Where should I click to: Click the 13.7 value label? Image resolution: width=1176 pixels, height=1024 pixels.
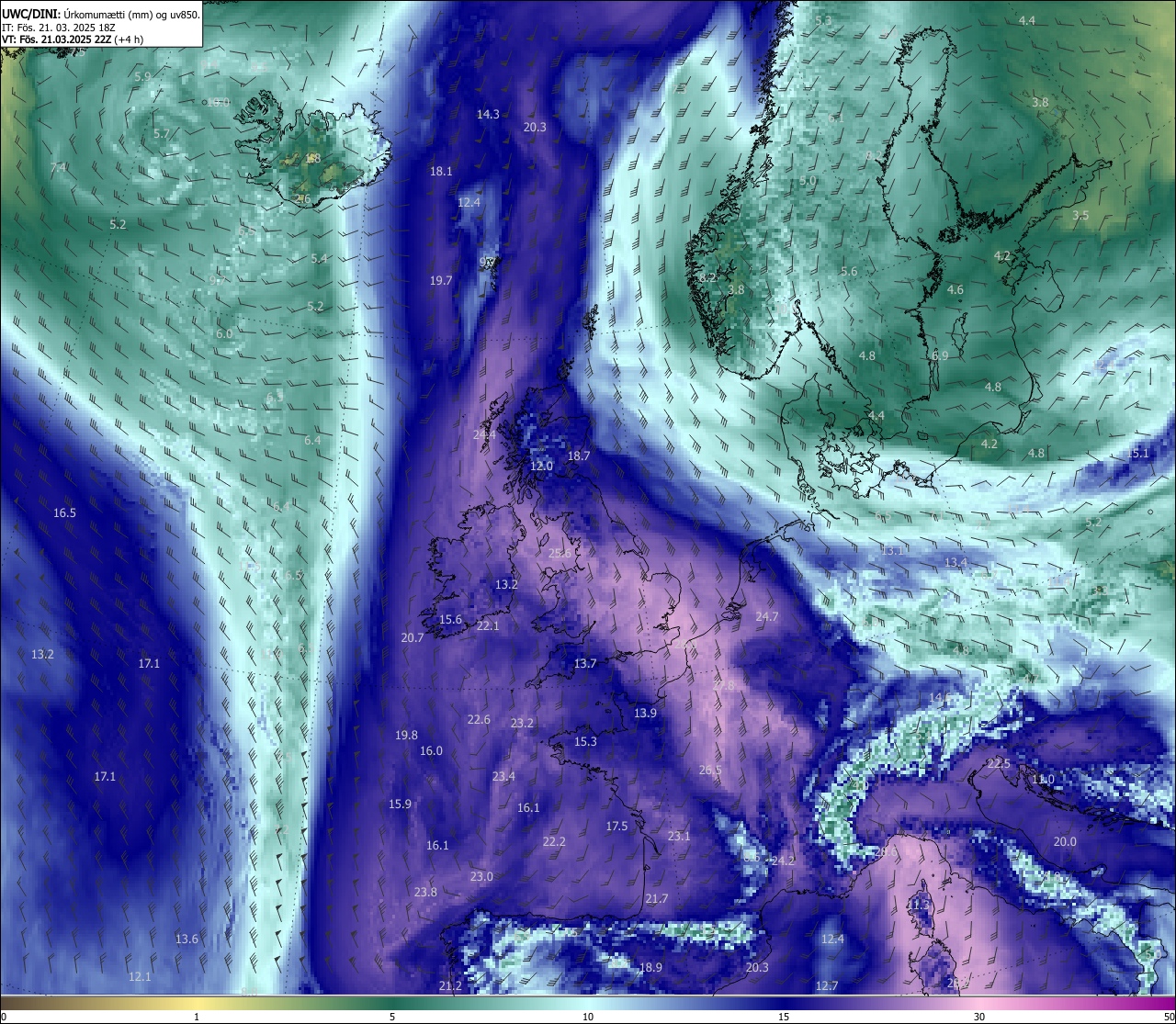click(x=585, y=664)
